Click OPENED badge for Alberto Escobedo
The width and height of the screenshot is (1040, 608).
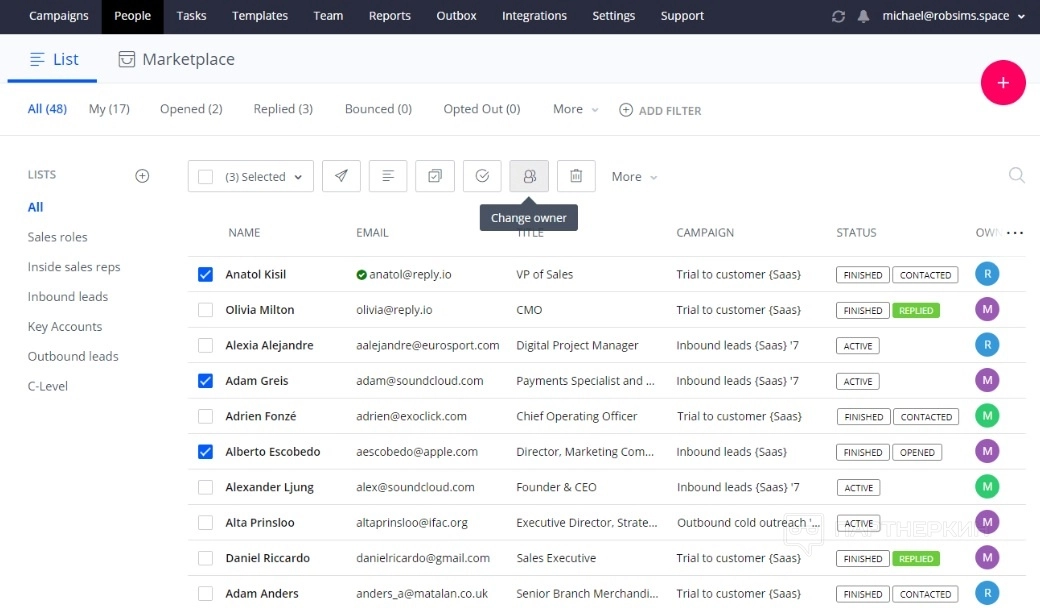point(917,452)
